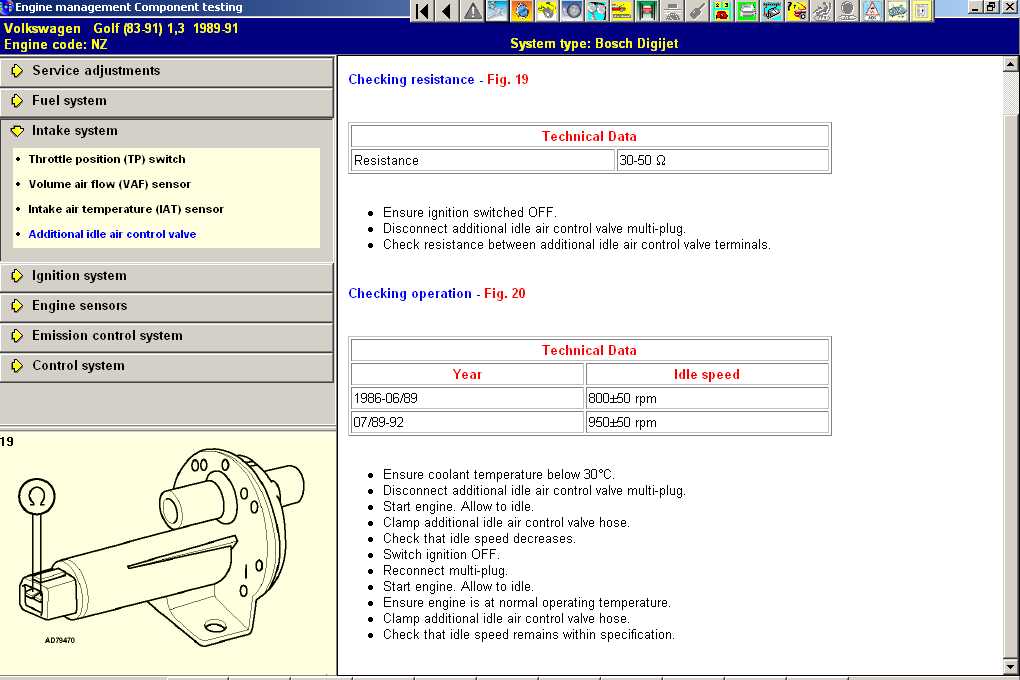Viewport: 1020px width, 680px height.
Task: Select the green vehicle lift toolbar icon
Action: coord(647,10)
